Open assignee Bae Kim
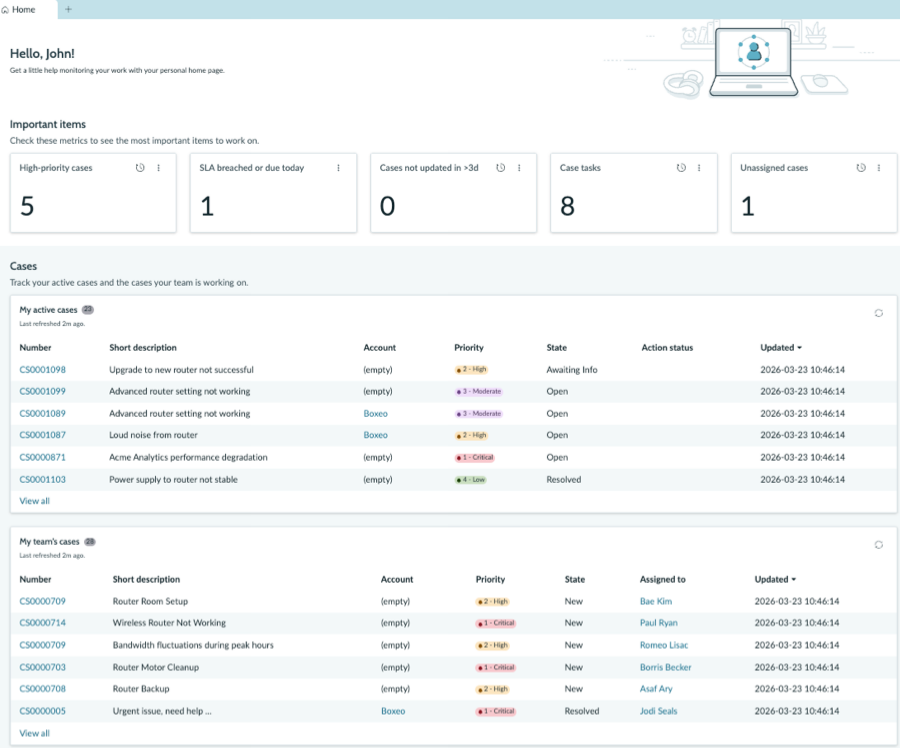 click(x=655, y=601)
